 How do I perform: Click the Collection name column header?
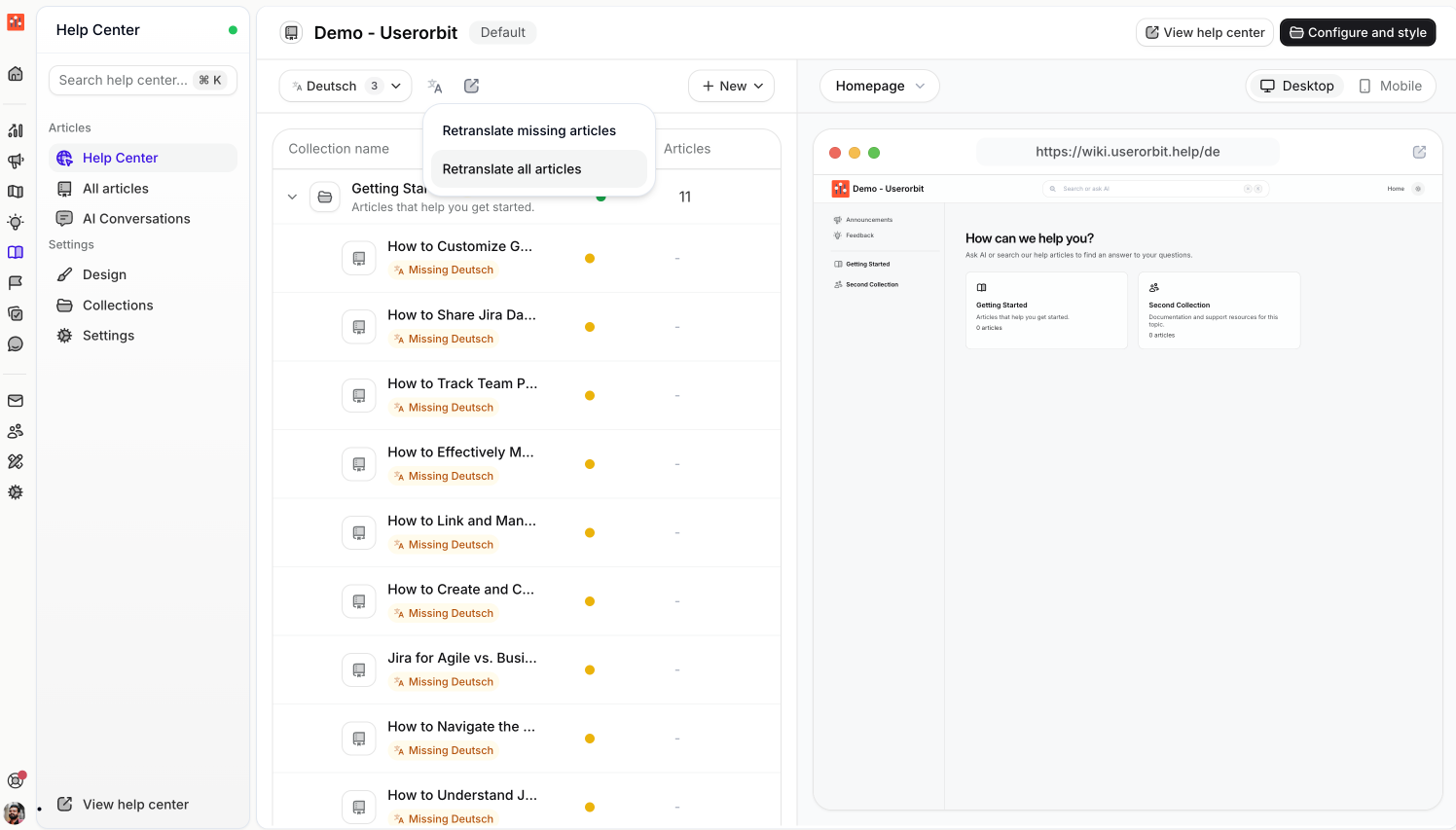[339, 149]
